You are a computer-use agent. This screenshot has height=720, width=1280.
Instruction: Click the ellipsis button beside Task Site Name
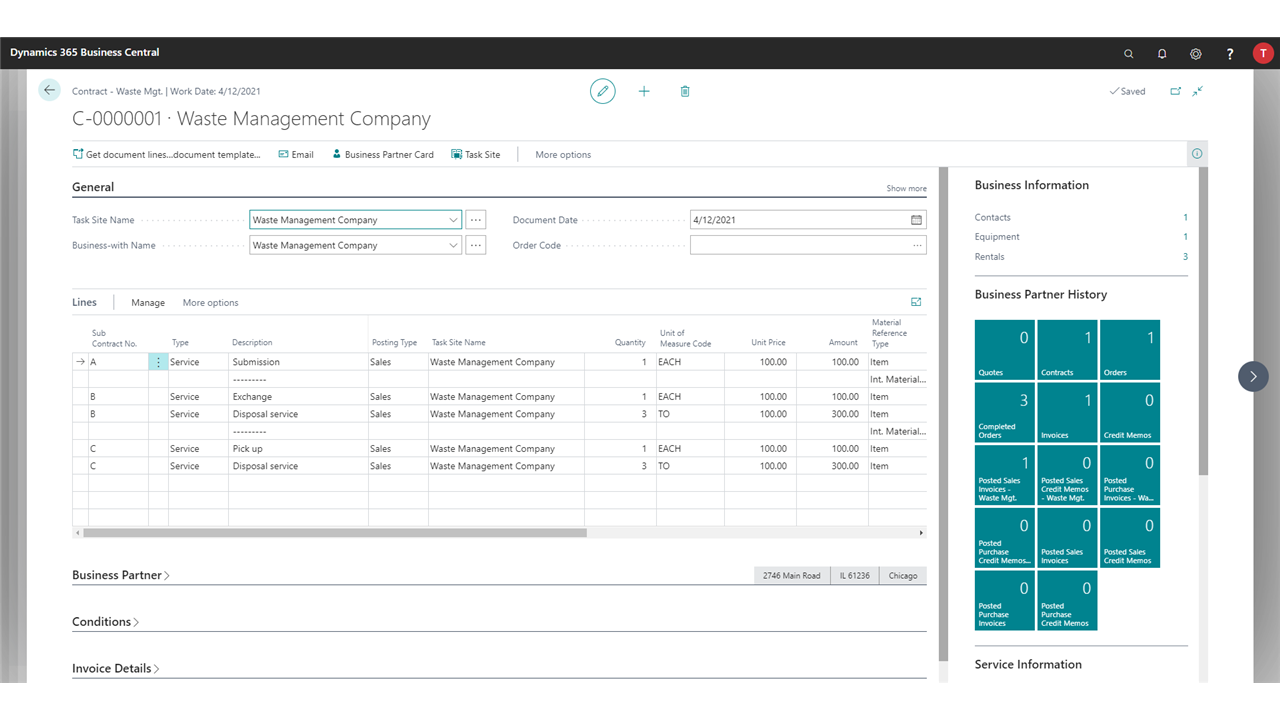pyautogui.click(x=476, y=220)
